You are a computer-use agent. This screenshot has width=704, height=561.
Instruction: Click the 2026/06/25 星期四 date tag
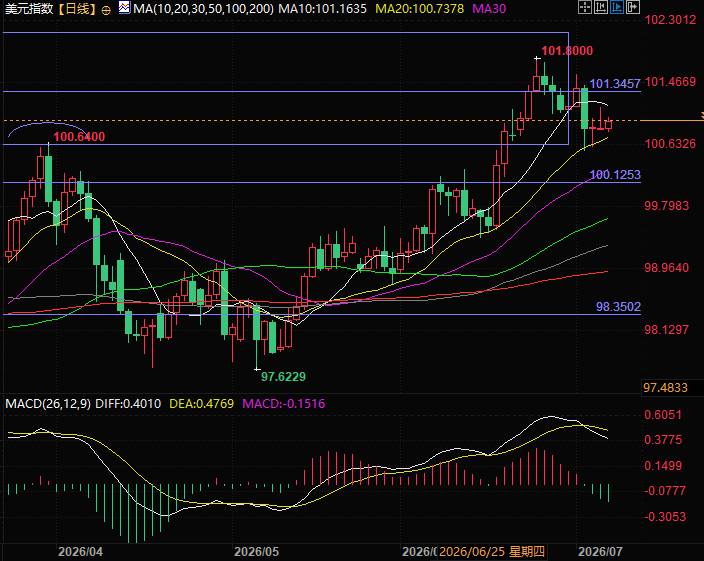(x=492, y=552)
